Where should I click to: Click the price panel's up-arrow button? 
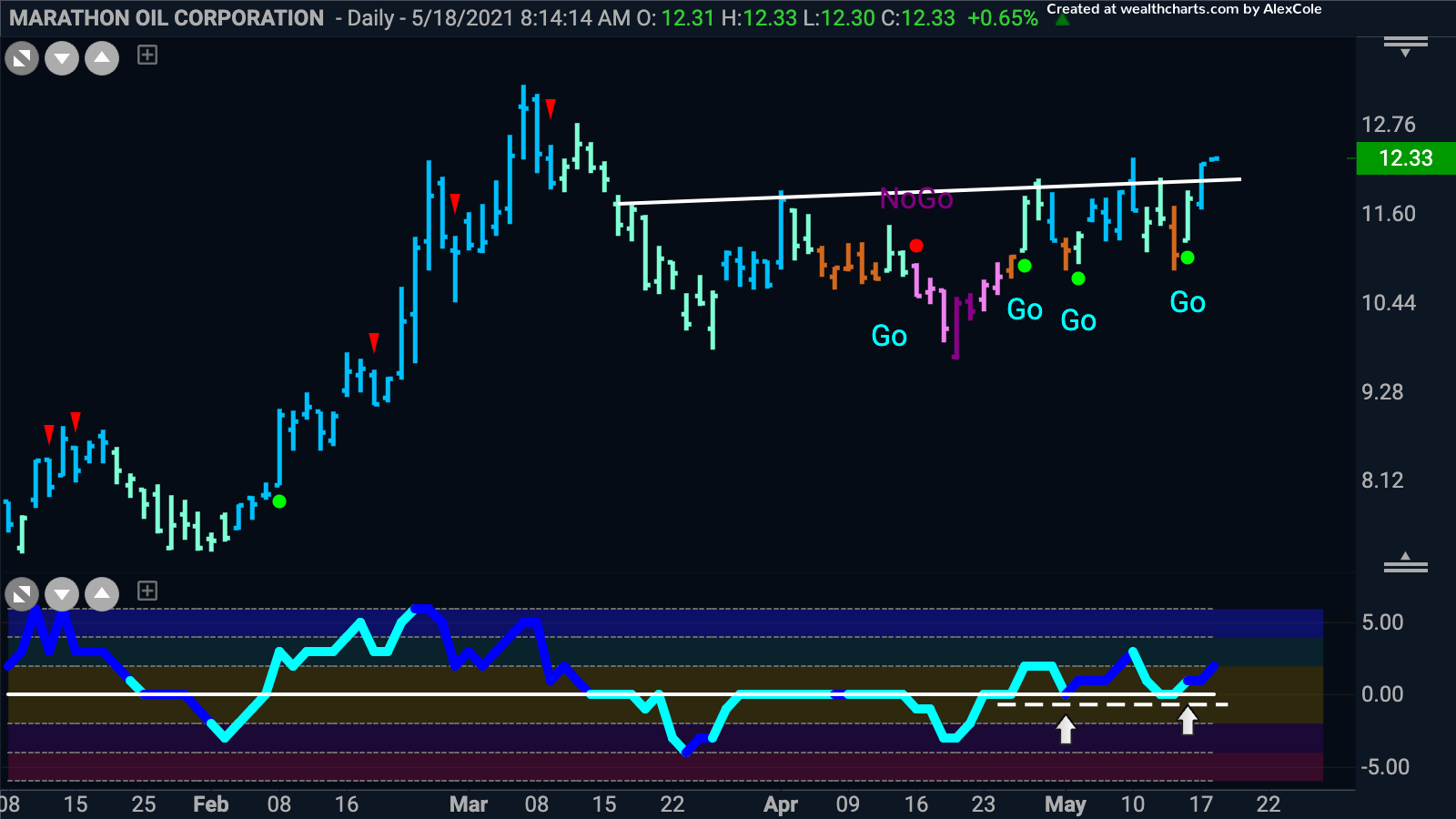tap(102, 59)
